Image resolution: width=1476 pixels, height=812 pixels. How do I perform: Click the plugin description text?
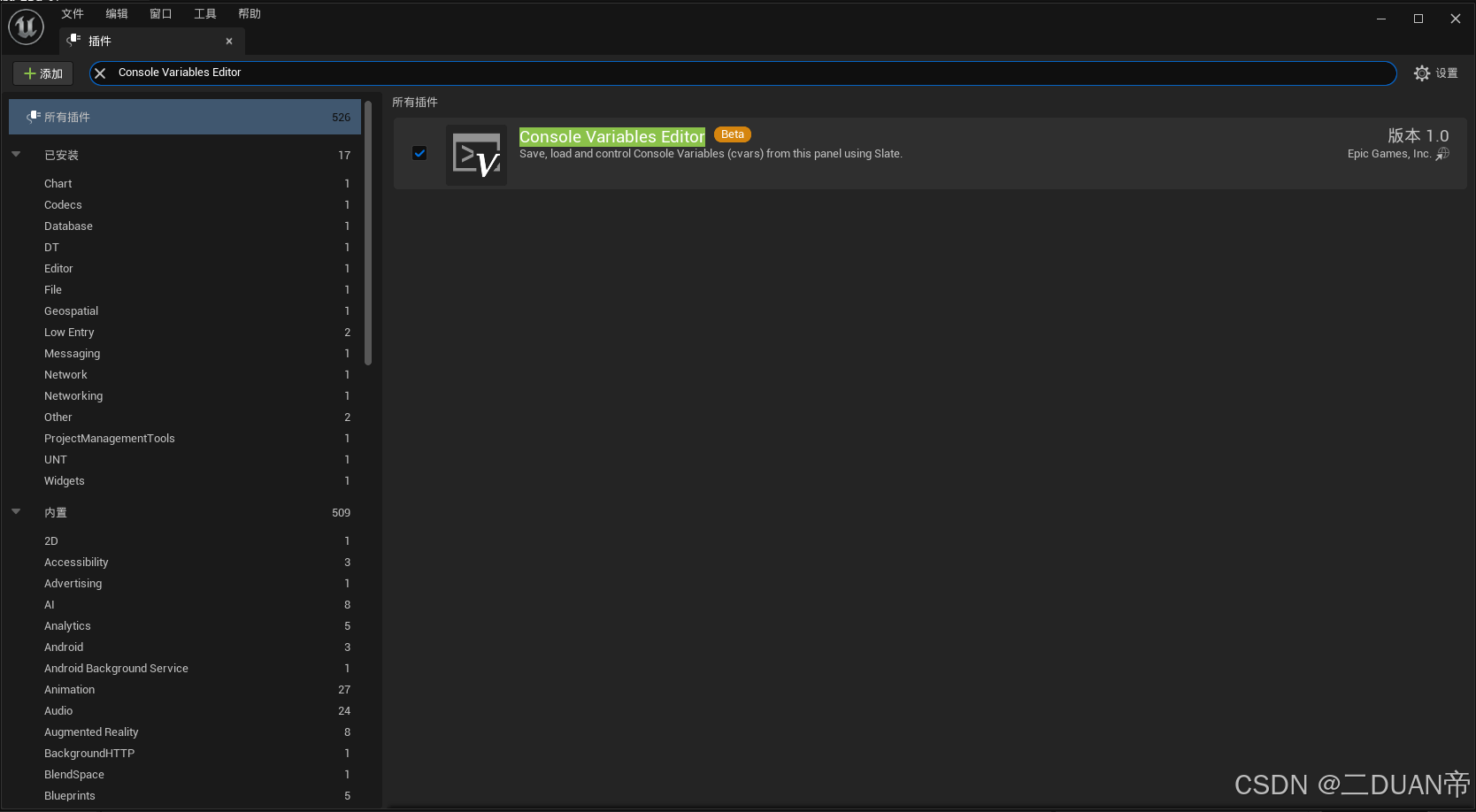(711, 154)
